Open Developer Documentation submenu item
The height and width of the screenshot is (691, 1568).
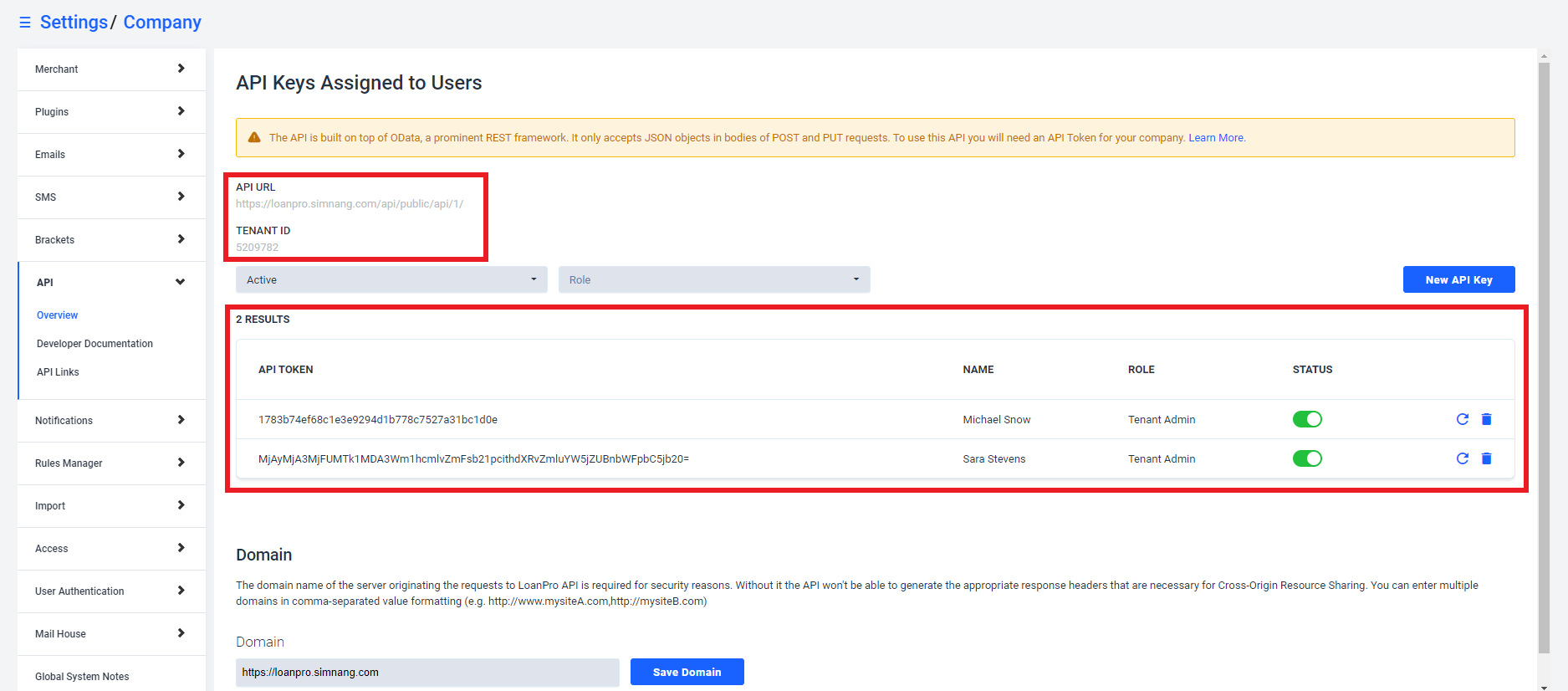click(94, 344)
